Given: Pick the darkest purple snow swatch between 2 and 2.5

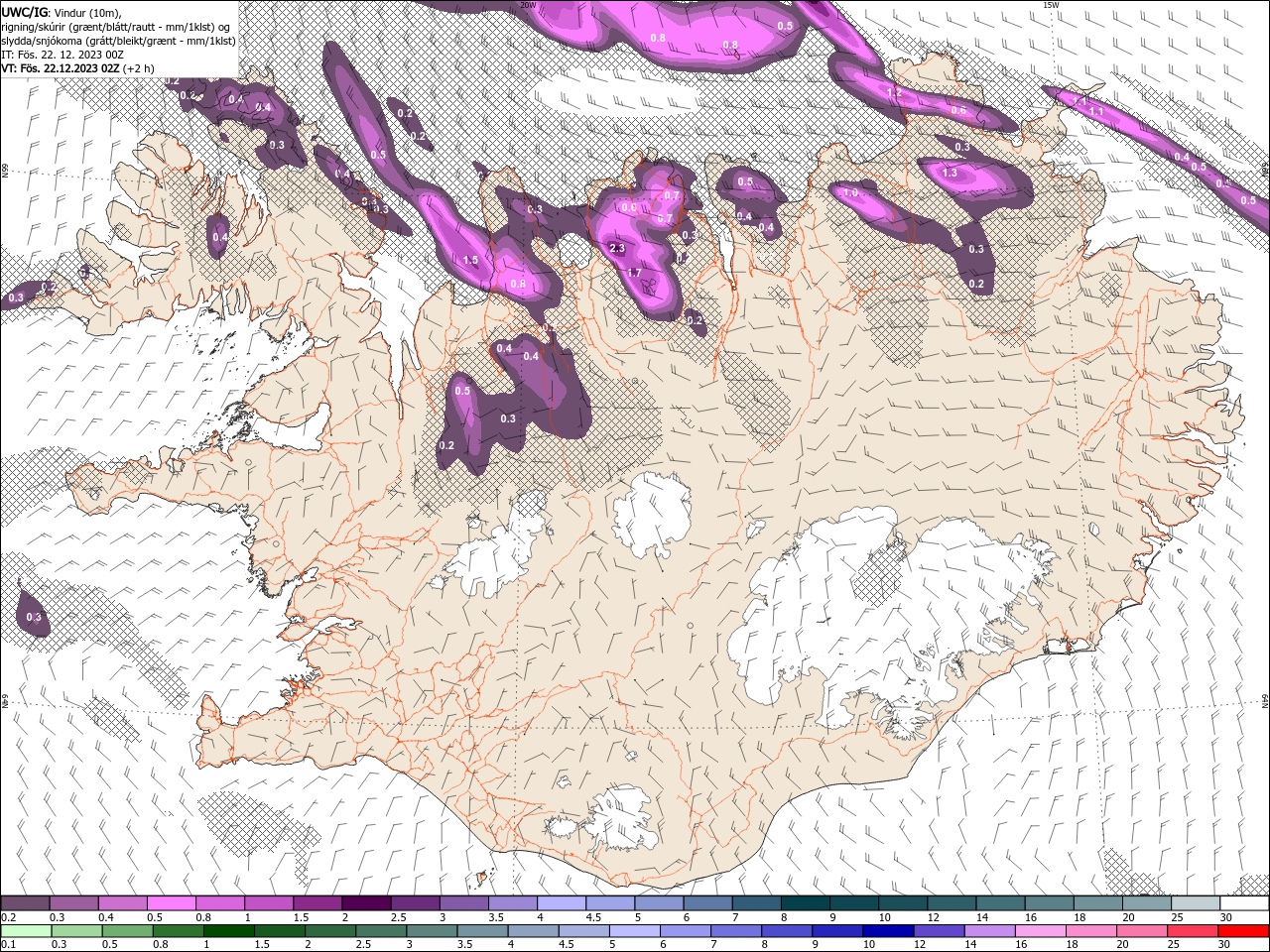Looking at the screenshot, I should (x=366, y=903).
